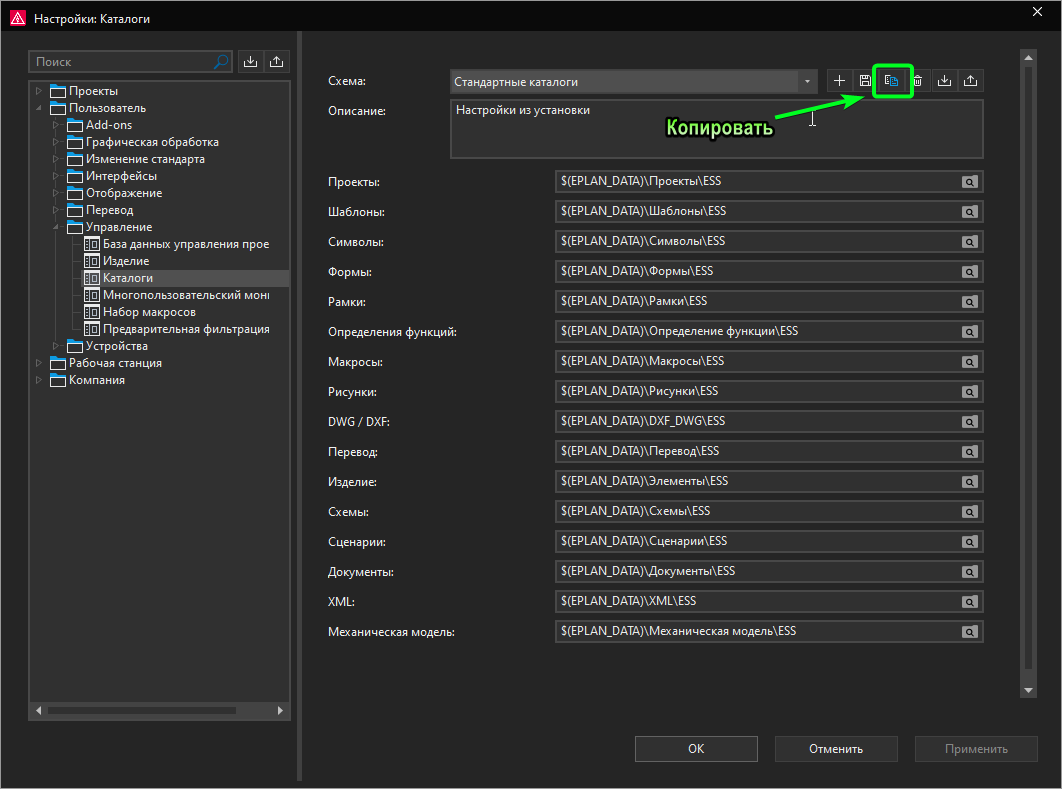Browse folder for Изделие path

970,482
